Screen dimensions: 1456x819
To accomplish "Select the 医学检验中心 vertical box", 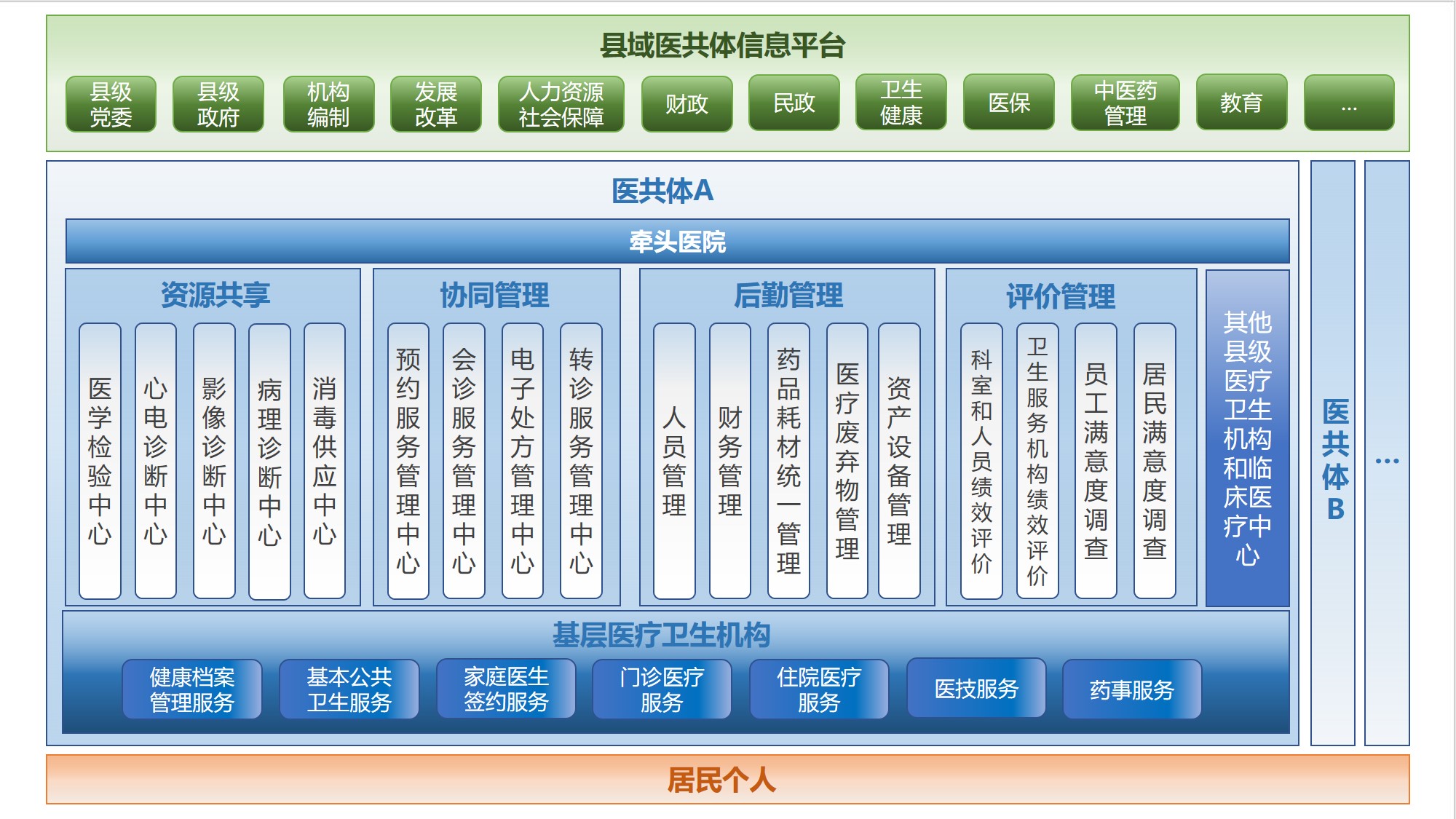I will pyautogui.click(x=100, y=461).
